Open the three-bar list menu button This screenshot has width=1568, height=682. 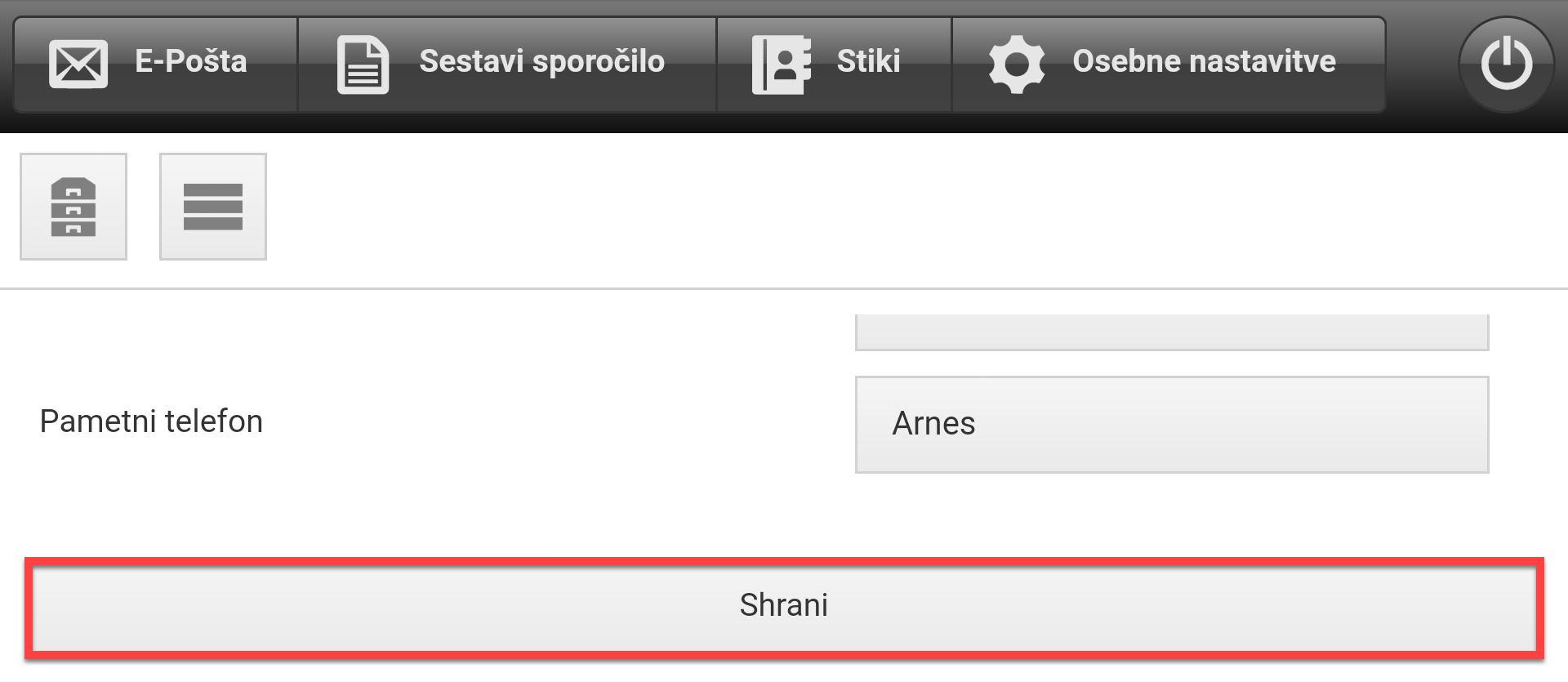(213, 207)
